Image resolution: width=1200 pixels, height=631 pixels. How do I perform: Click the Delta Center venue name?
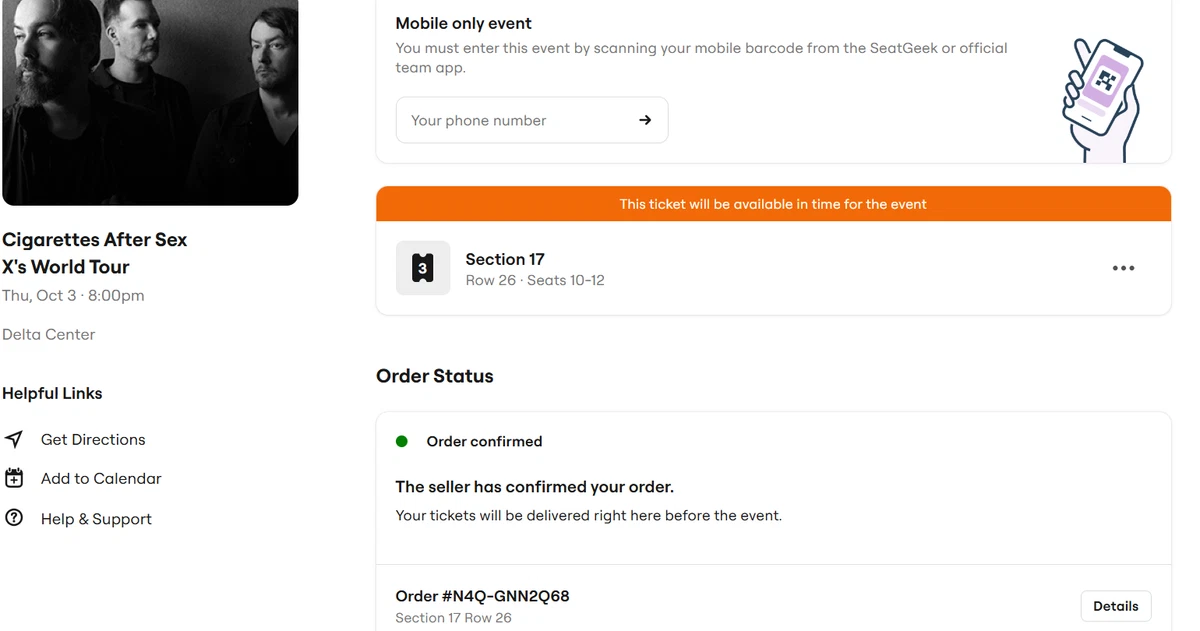point(49,335)
